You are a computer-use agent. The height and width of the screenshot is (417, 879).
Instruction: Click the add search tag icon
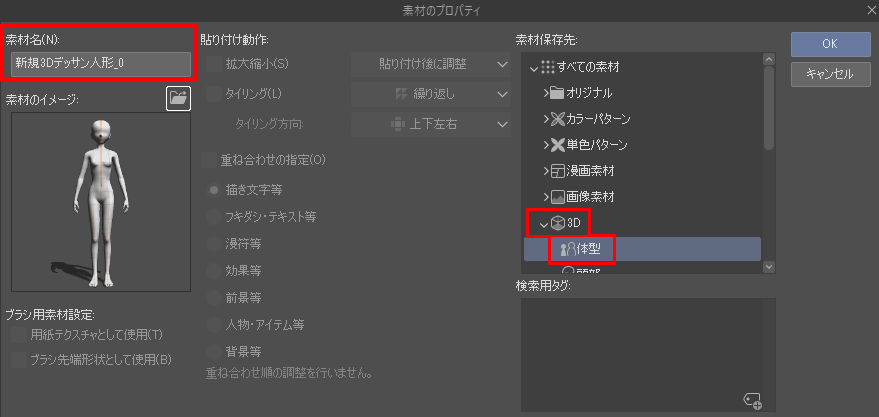point(752,400)
